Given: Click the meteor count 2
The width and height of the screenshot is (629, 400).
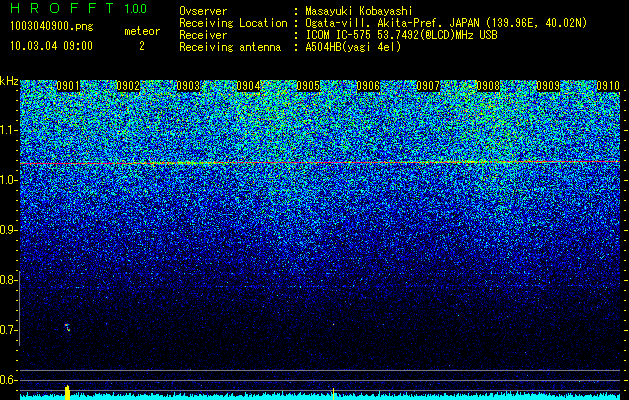Looking at the screenshot, I should point(142,46).
